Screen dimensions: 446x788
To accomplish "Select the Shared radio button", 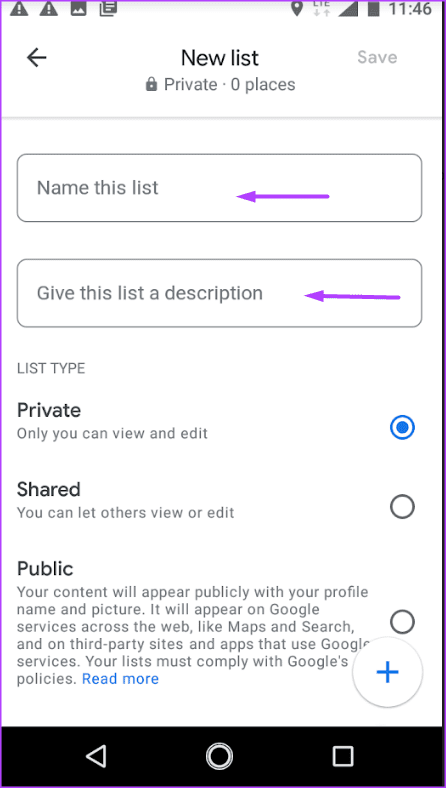I will pos(402,507).
